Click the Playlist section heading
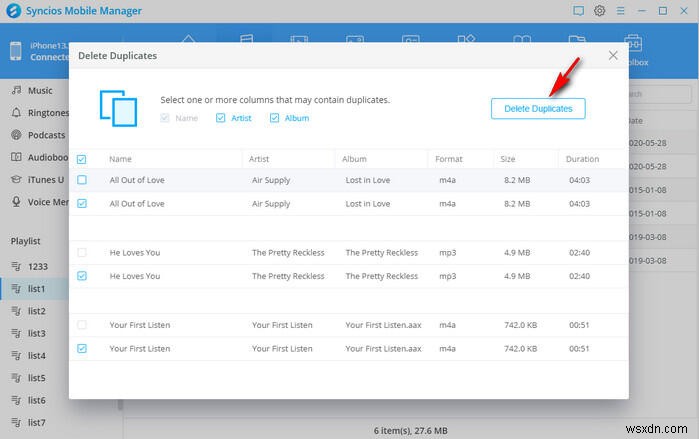The width and height of the screenshot is (699, 439). click(25, 241)
